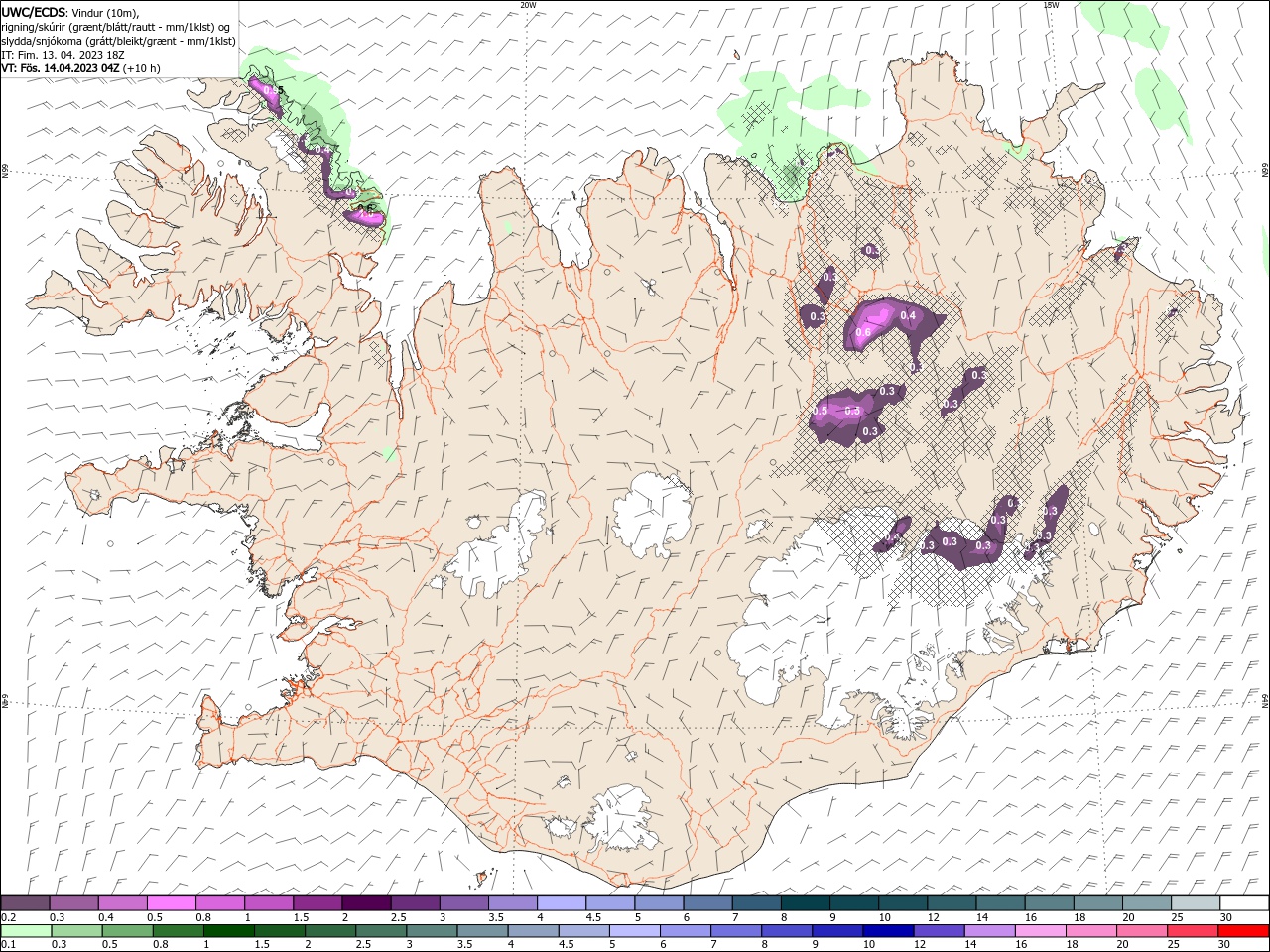Select the 'IT: Fim. 13. 04. 2023 18Z' line
Image resolution: width=1270 pixels, height=952 pixels.
(61, 55)
